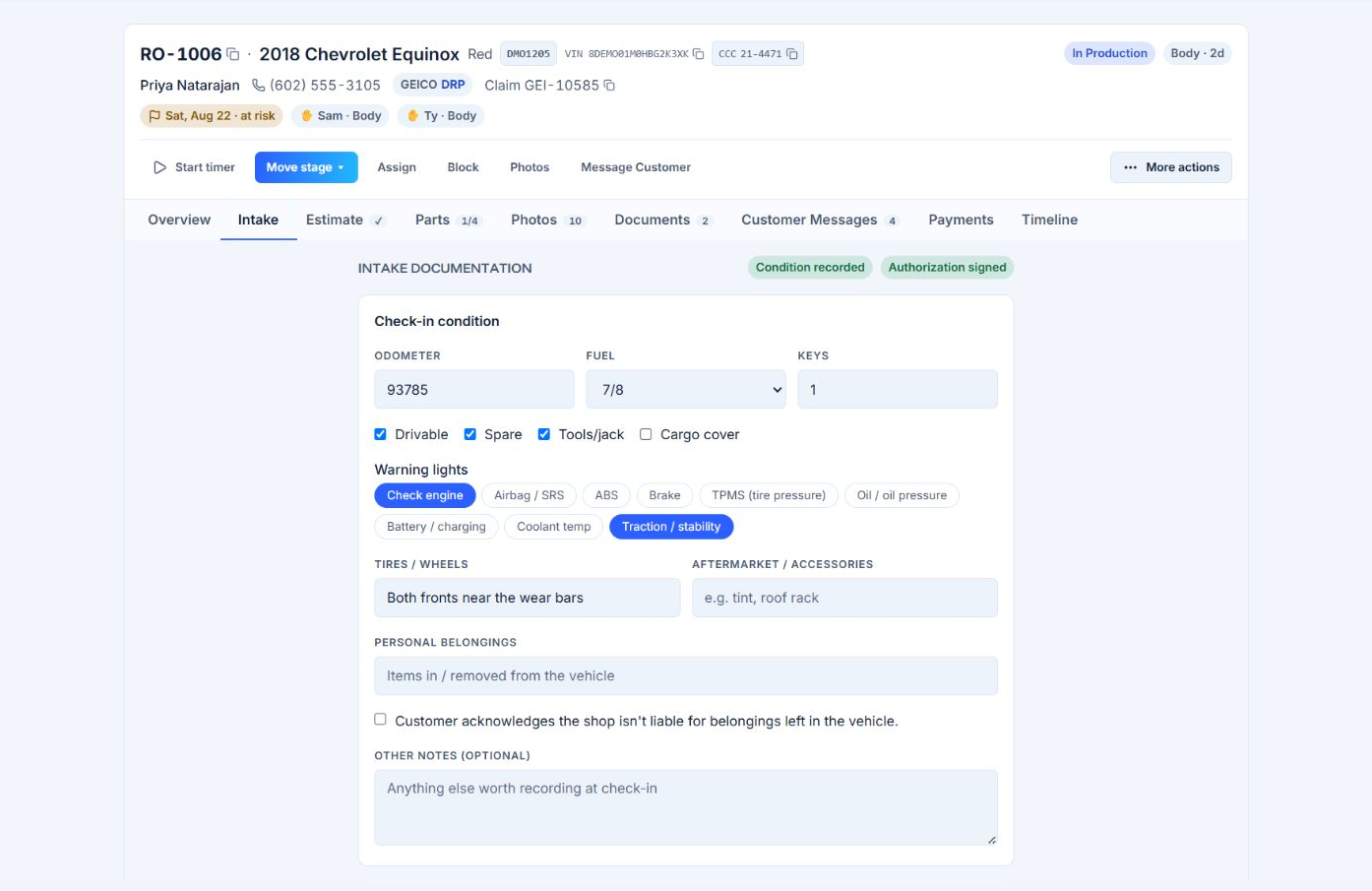The width and height of the screenshot is (1372, 891).
Task: Select the ABS warning light
Action: pyautogui.click(x=606, y=495)
